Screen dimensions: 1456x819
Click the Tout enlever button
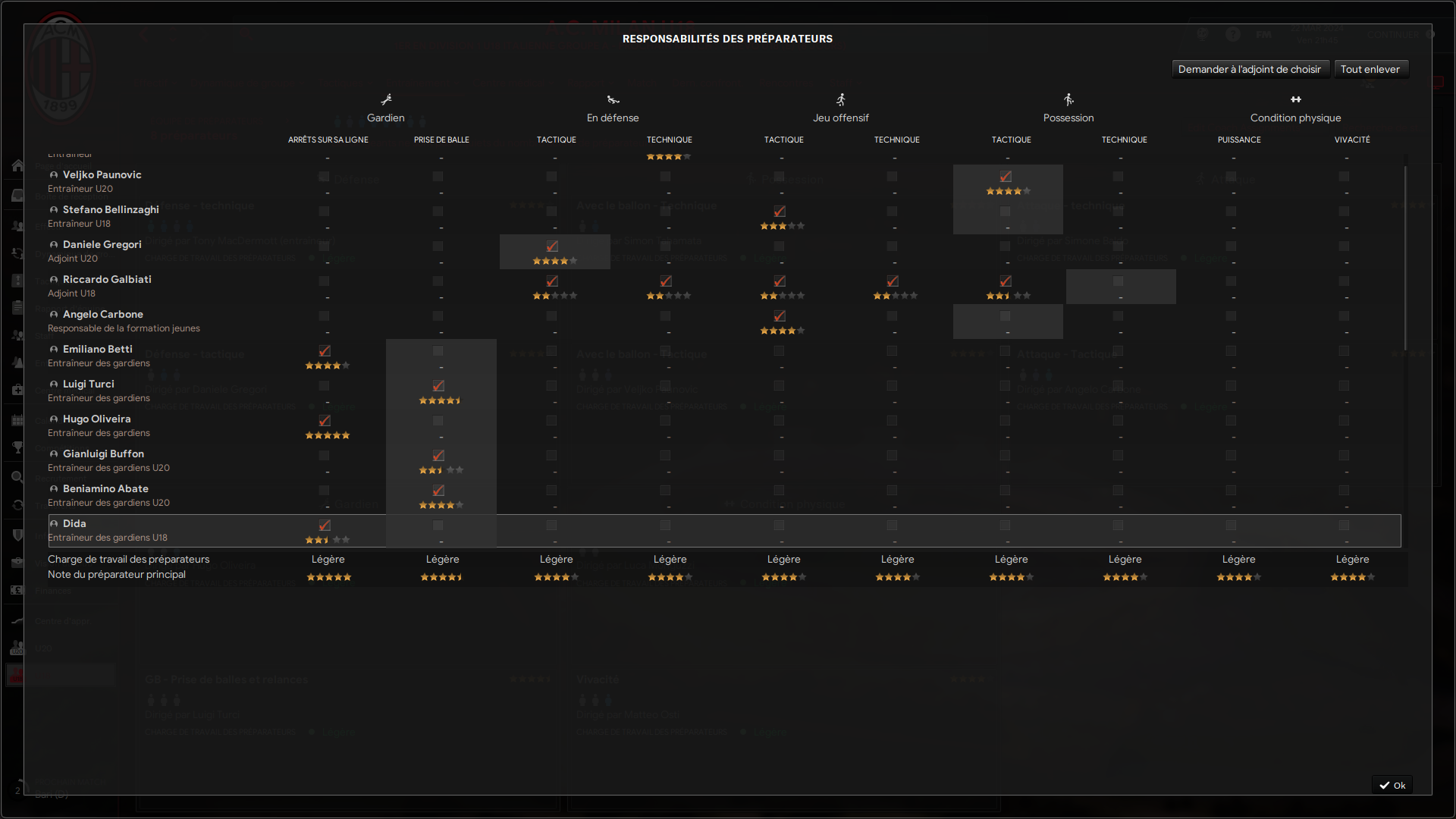point(1370,70)
